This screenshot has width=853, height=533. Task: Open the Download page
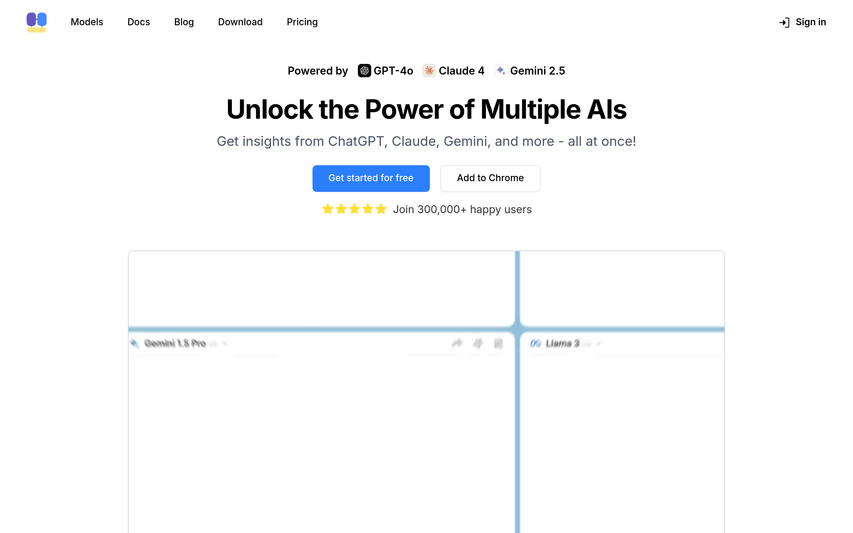pyautogui.click(x=240, y=22)
